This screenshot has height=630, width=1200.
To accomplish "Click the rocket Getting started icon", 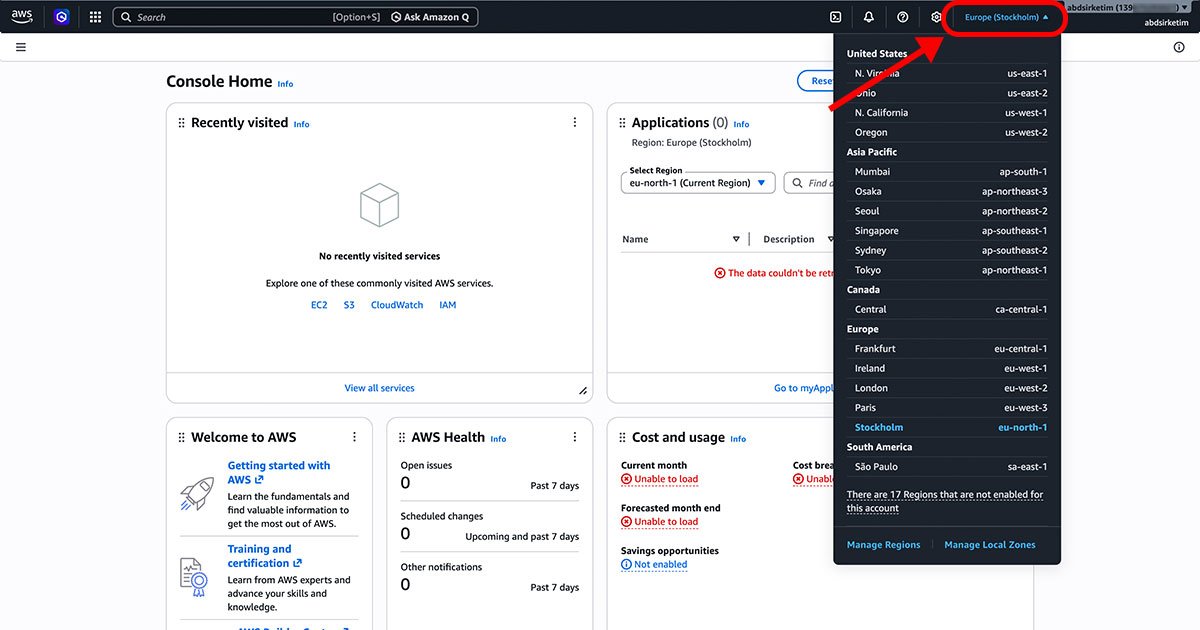I will click(x=196, y=493).
